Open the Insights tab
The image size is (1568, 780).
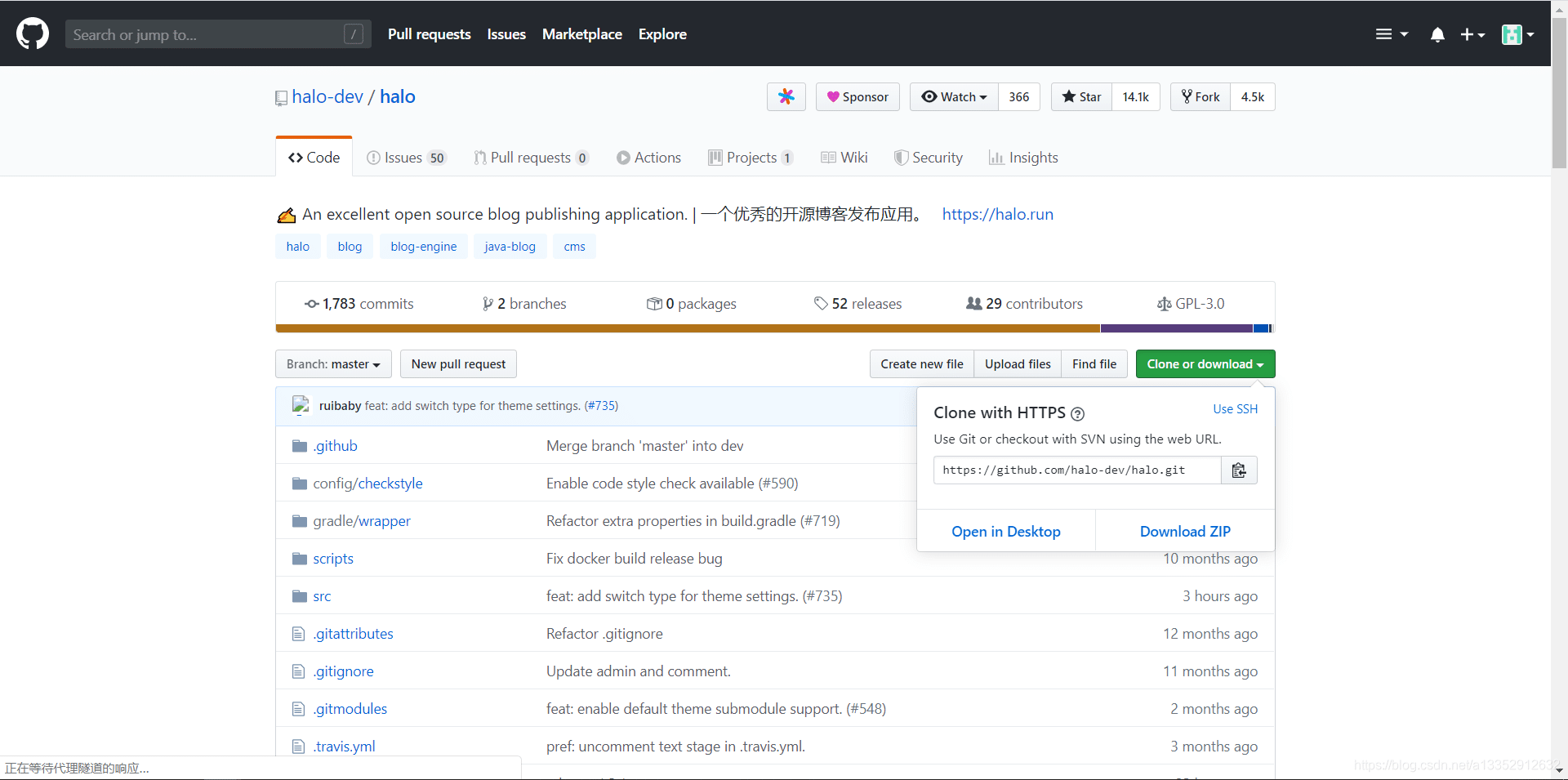[1023, 158]
